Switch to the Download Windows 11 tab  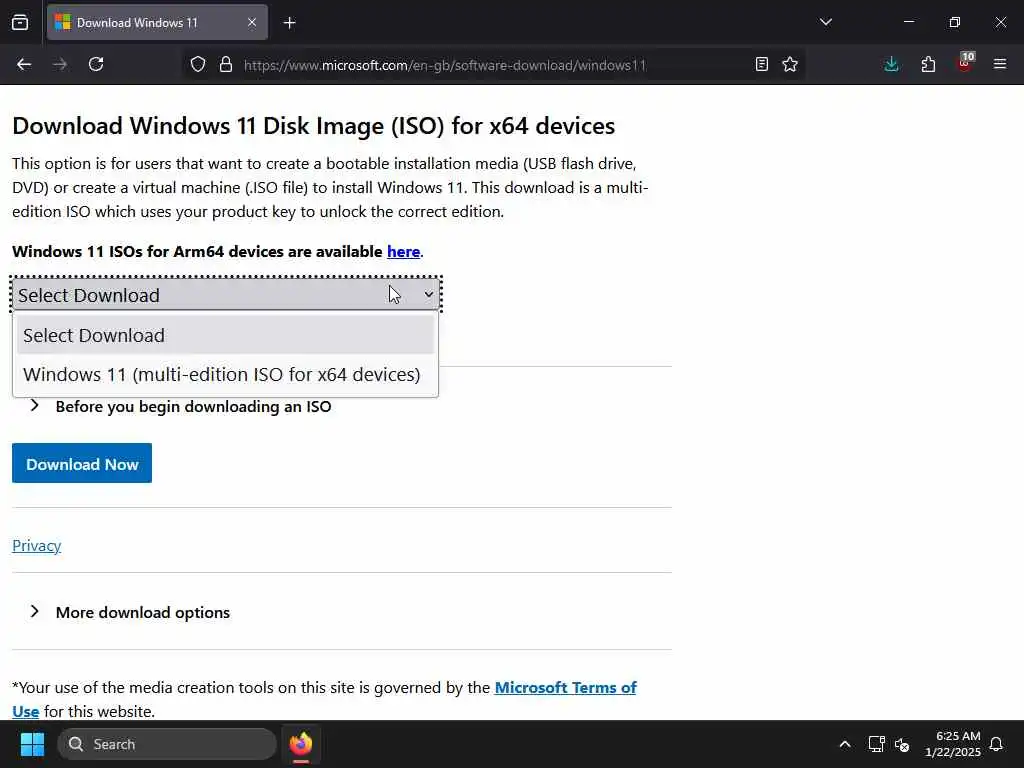(157, 23)
